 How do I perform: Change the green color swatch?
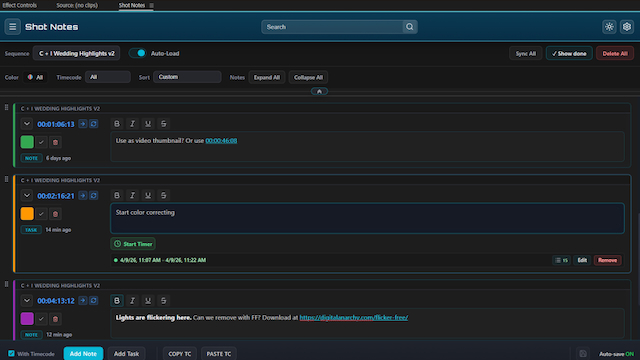tap(27, 142)
